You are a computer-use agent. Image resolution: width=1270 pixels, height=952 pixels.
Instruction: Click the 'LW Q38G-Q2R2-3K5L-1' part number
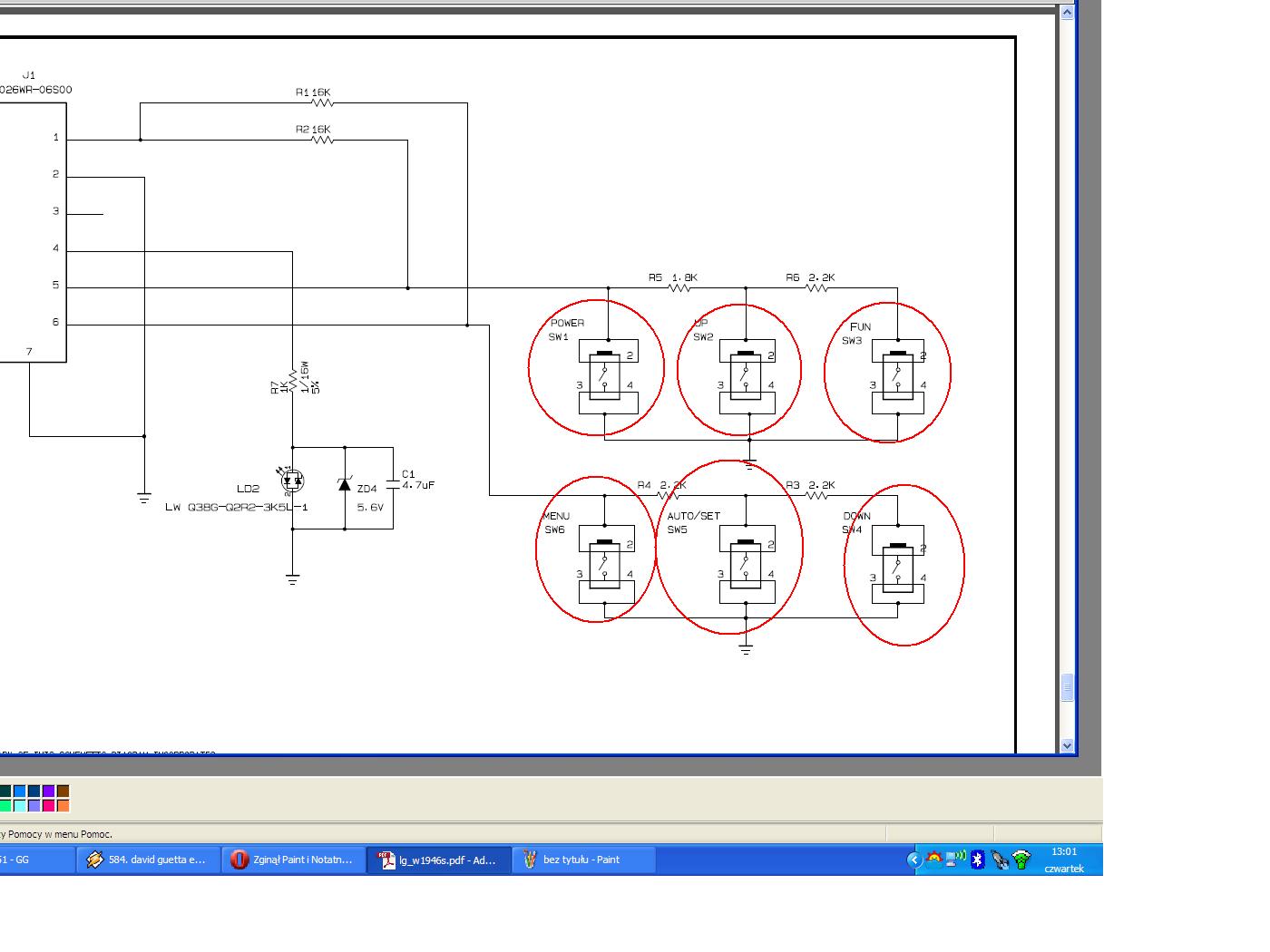236,508
